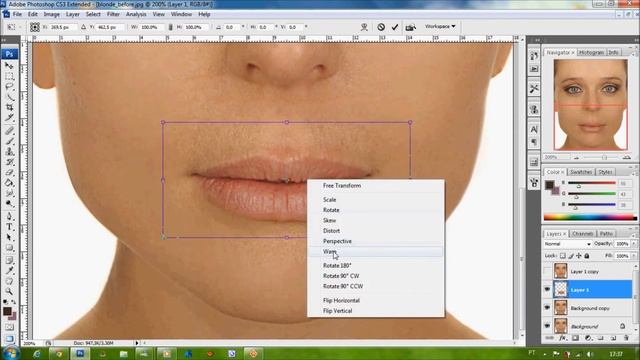The image size is (640, 360).
Task: Select the Lasso tool
Action: (9, 87)
